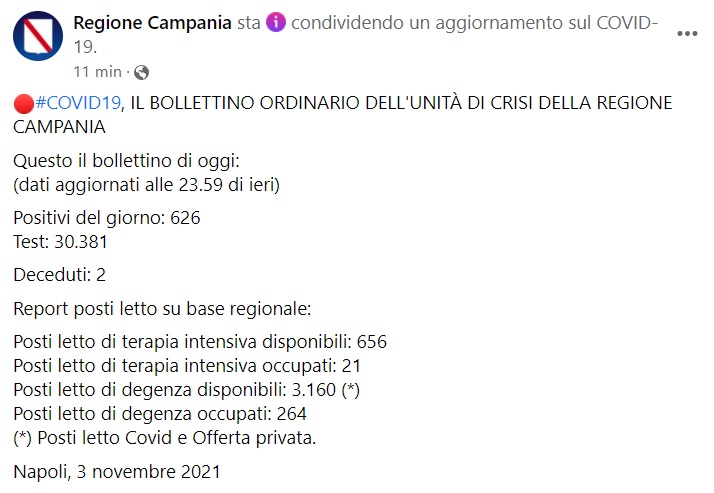The image size is (714, 493).
Task: Open the "11 min" post timestamp
Action: pos(96,72)
